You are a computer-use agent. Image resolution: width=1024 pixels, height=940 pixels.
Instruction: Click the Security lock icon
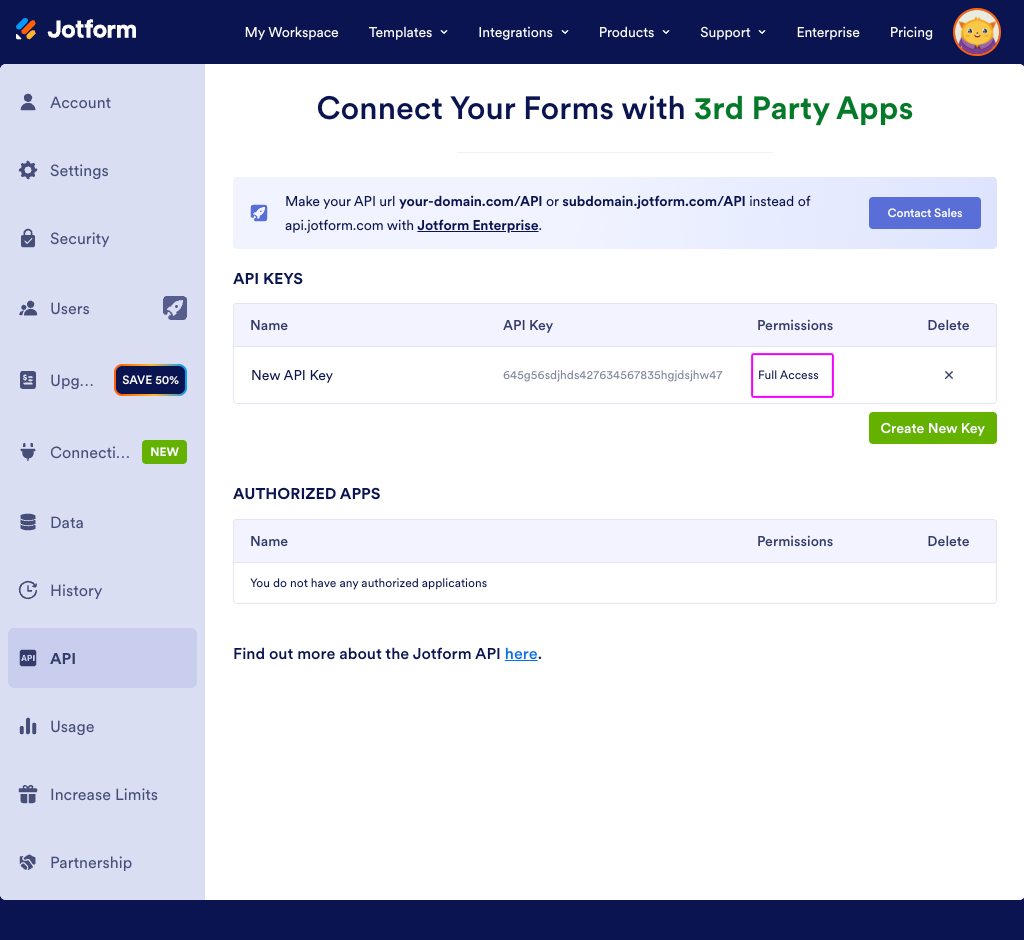28,238
